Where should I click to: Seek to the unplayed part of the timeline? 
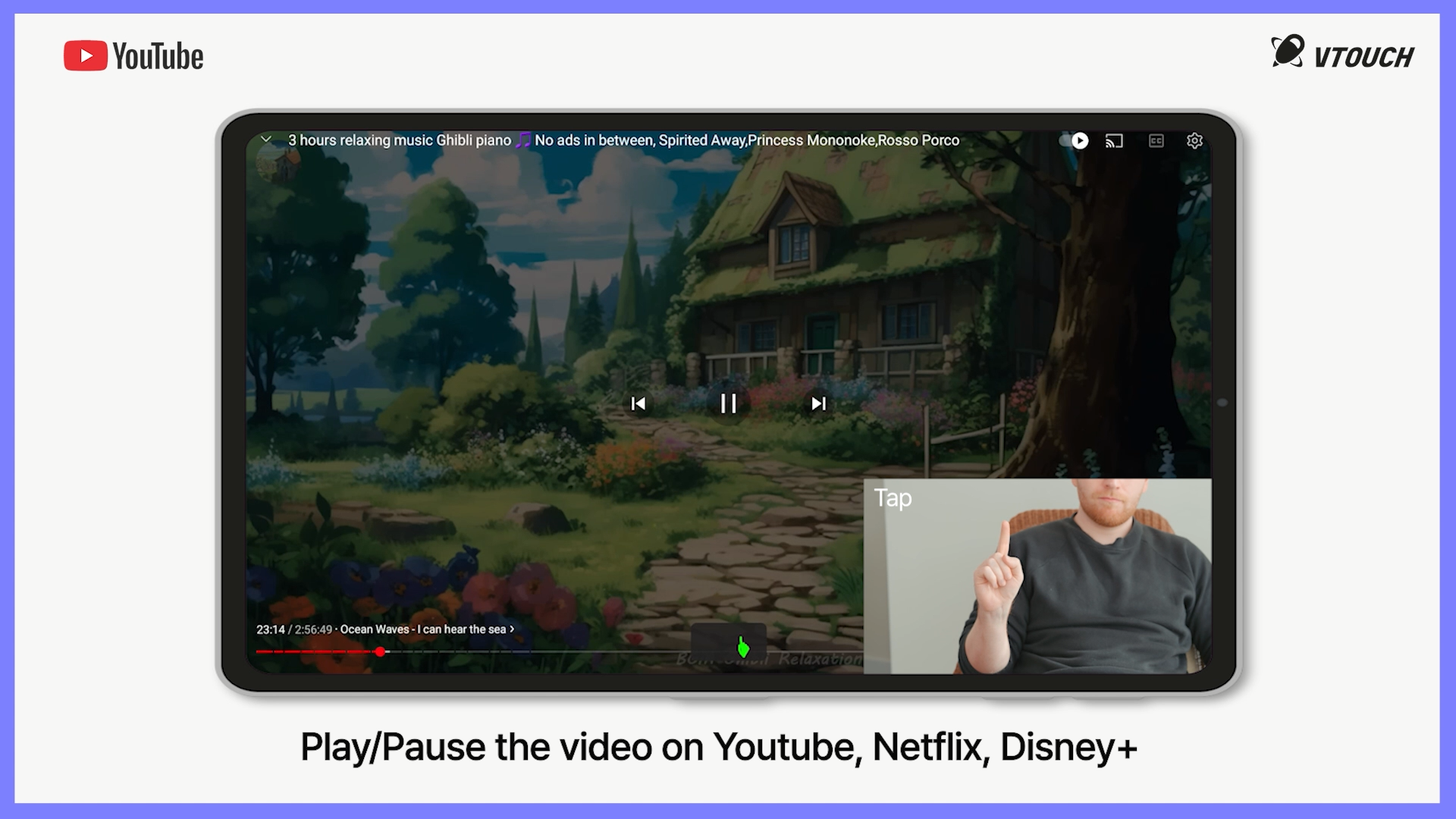point(531,651)
